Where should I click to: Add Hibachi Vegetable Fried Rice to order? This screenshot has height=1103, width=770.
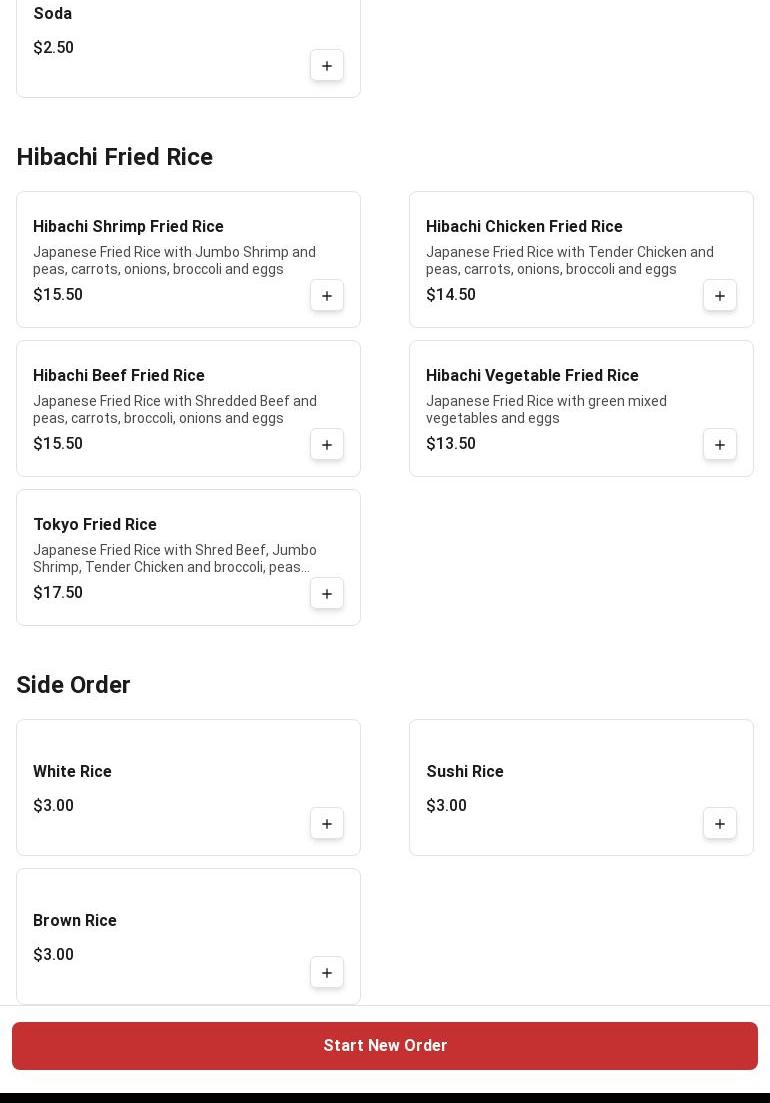coord(720,445)
